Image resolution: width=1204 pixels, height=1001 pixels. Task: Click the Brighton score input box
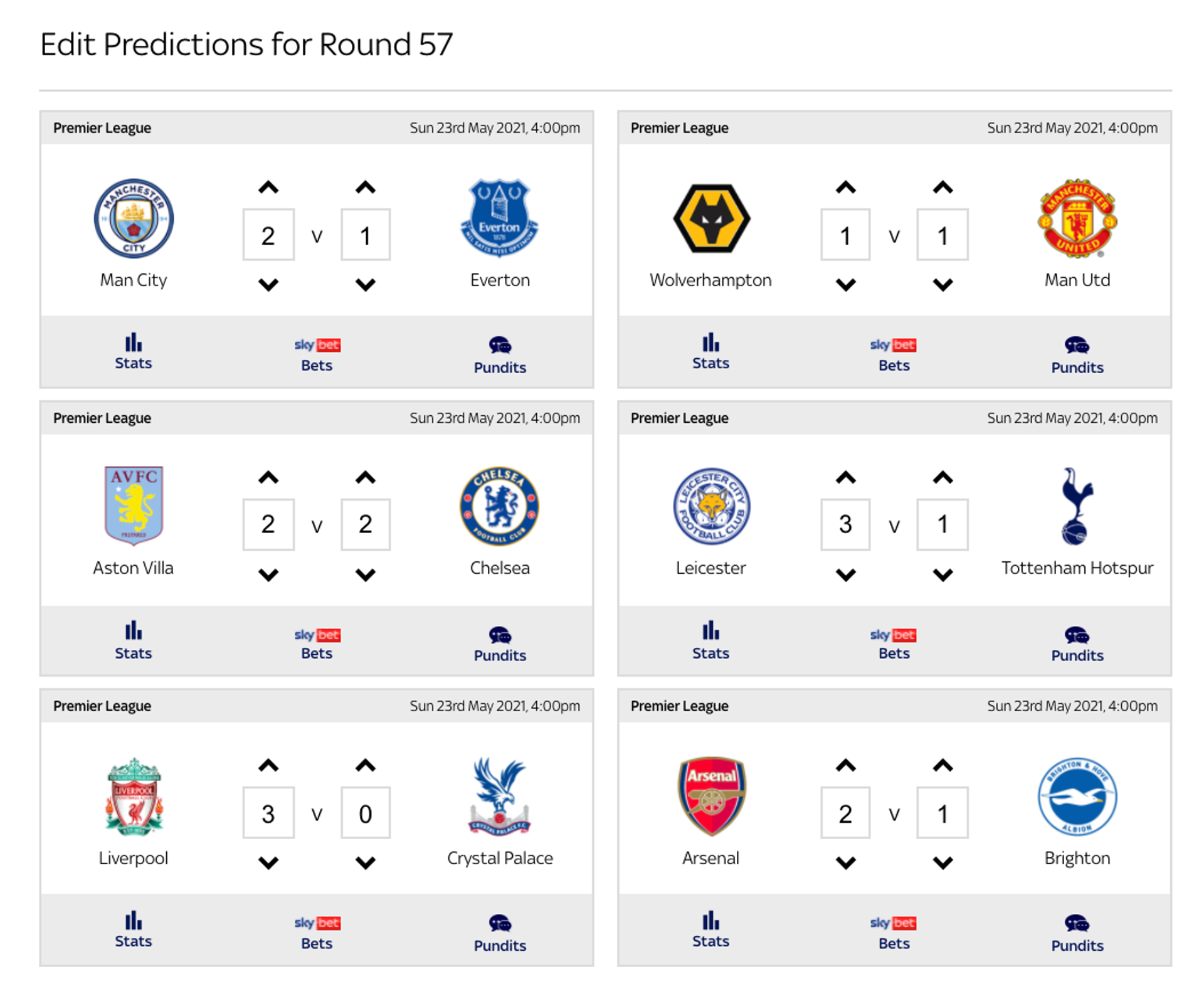pyautogui.click(x=943, y=813)
